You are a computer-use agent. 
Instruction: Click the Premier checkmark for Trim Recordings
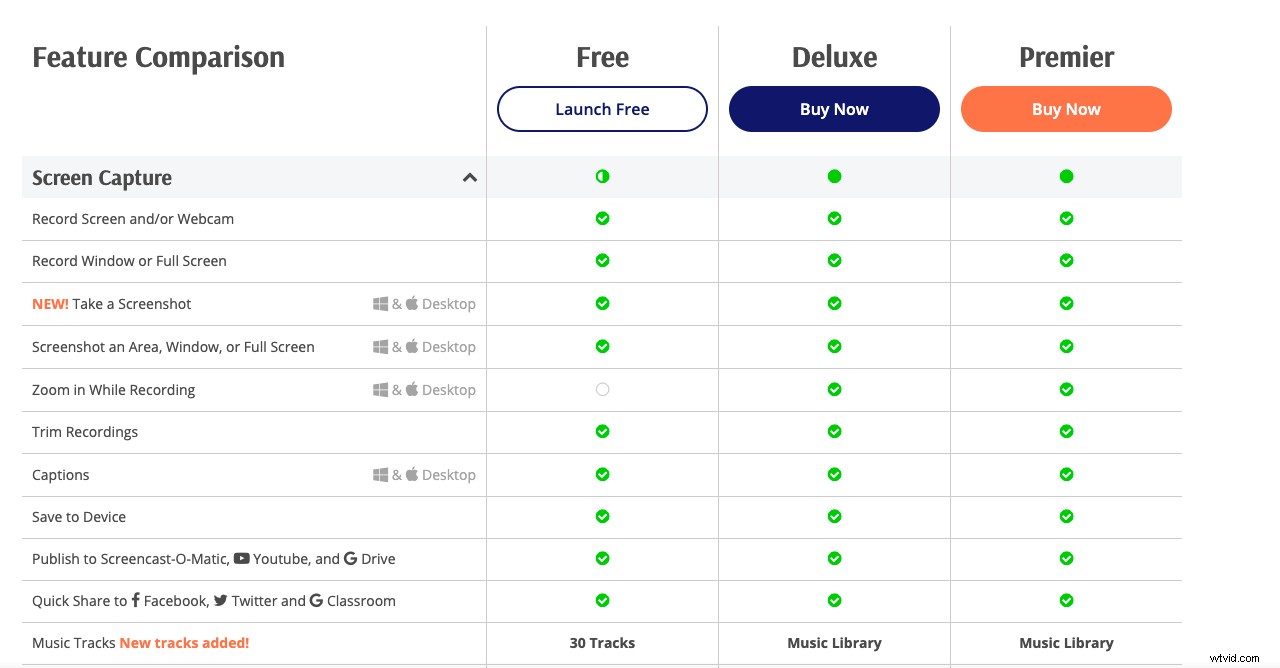tap(1066, 432)
